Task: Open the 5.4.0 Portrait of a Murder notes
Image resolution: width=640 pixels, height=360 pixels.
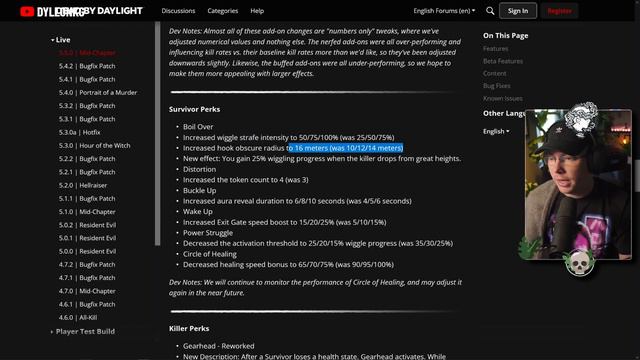Action: pos(98,93)
